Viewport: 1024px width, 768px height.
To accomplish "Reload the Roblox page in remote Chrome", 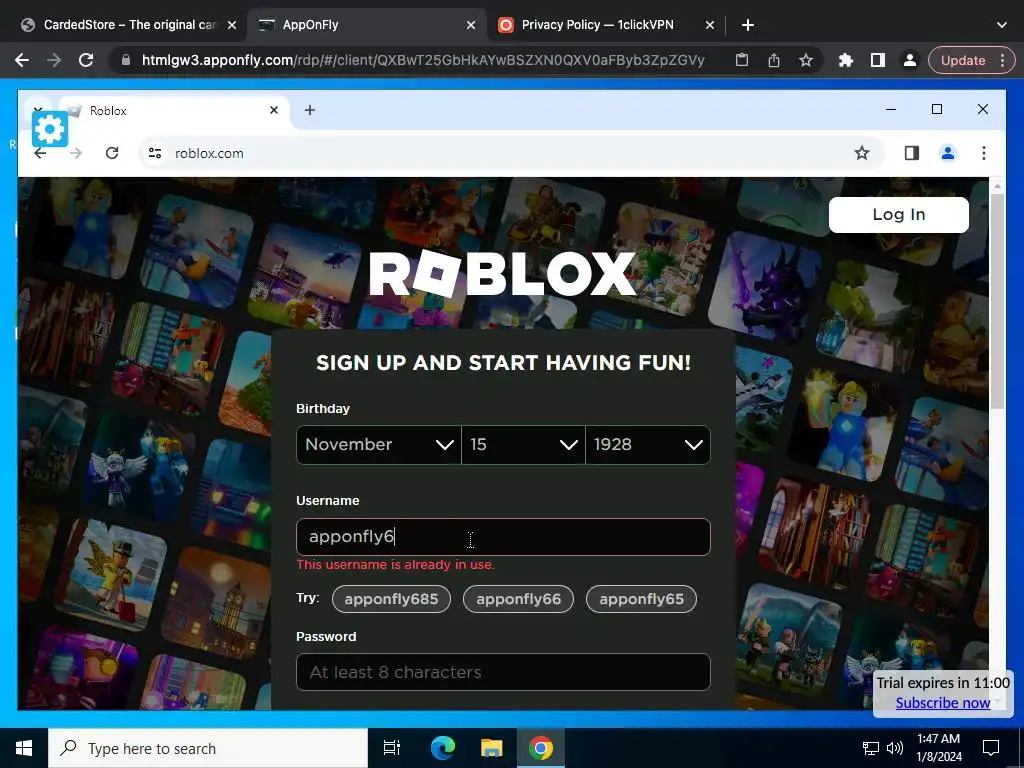I will click(x=112, y=153).
